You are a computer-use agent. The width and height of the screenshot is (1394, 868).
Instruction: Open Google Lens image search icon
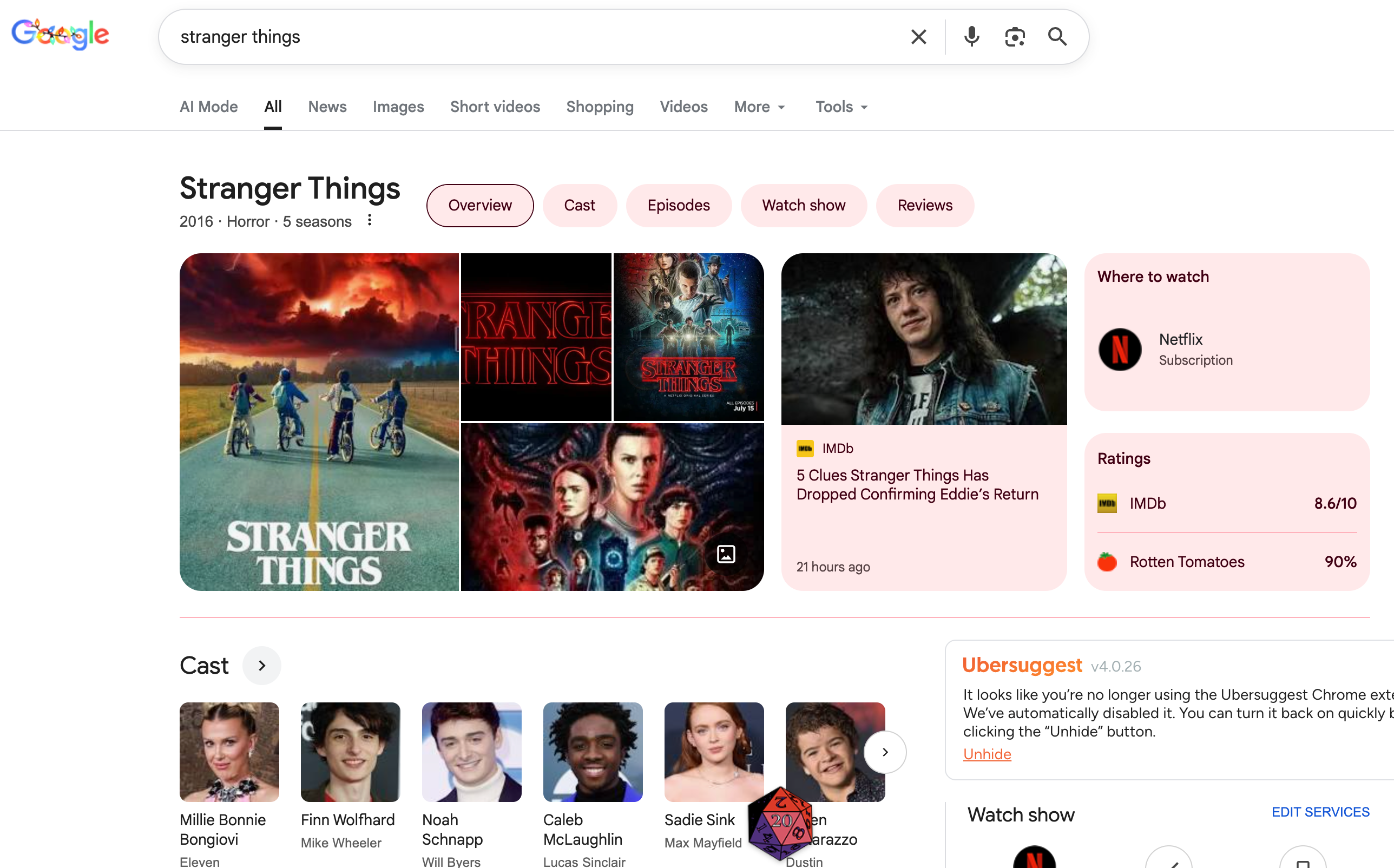(x=1015, y=37)
